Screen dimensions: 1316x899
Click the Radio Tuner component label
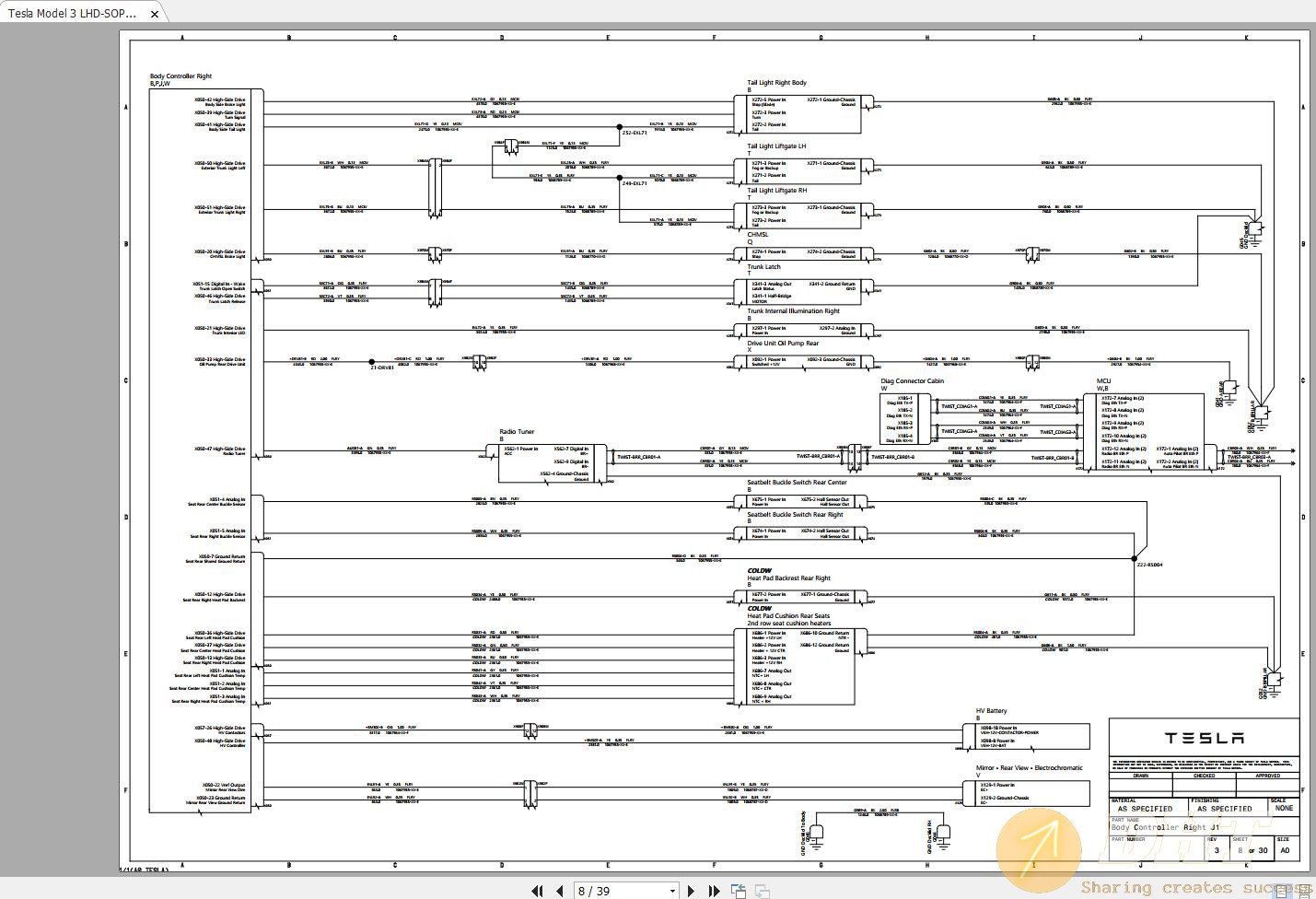(517, 432)
